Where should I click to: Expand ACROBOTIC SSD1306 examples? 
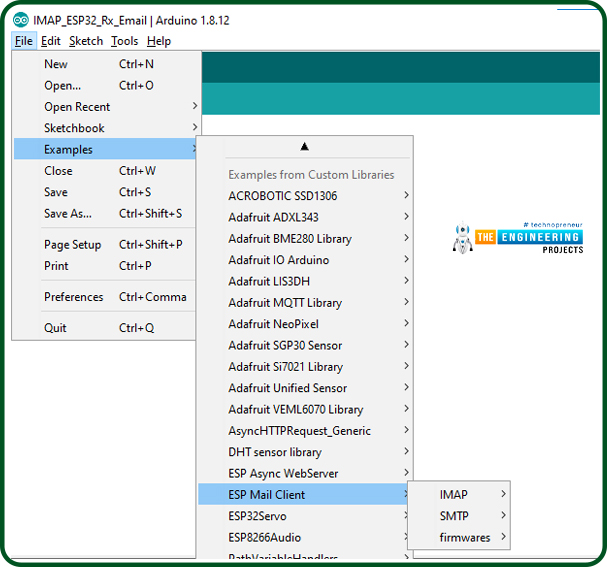[x=305, y=195]
